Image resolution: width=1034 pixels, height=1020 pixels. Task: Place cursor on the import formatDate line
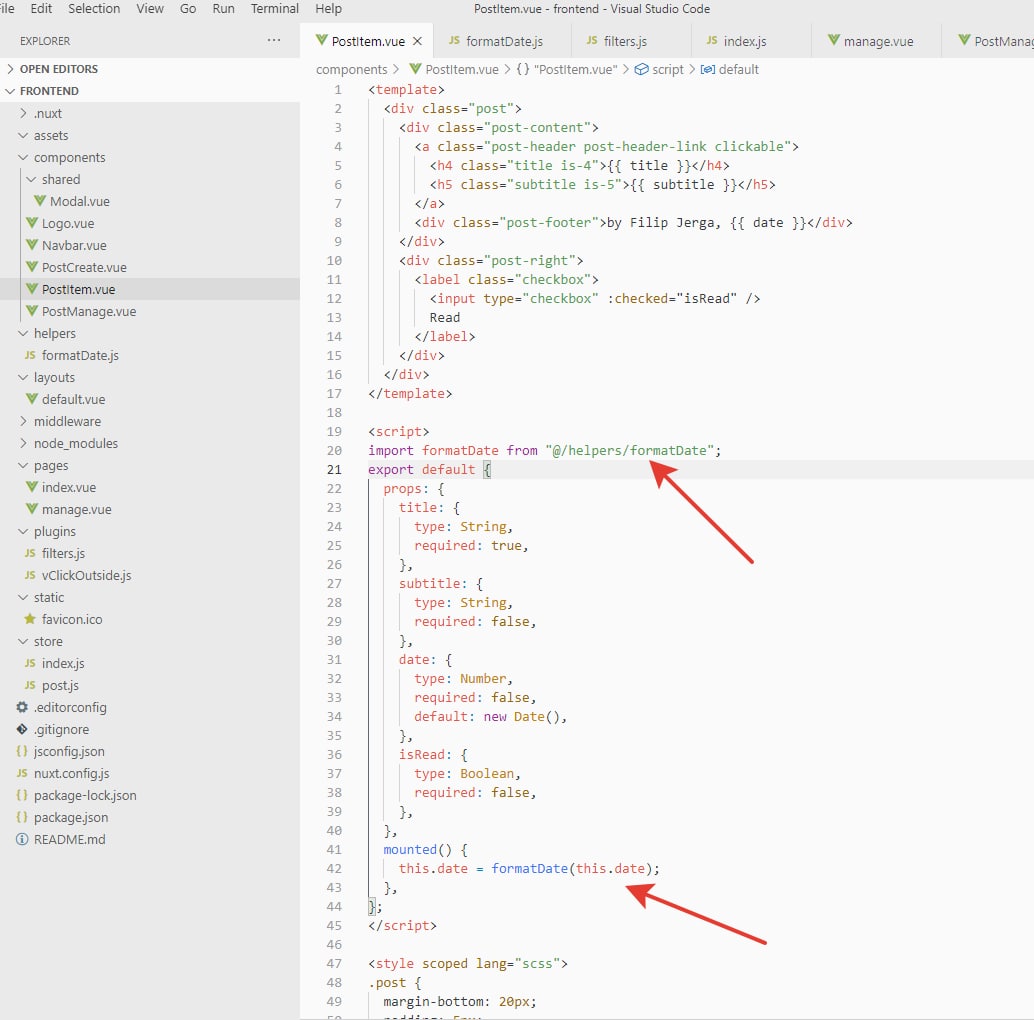[x=545, y=450]
